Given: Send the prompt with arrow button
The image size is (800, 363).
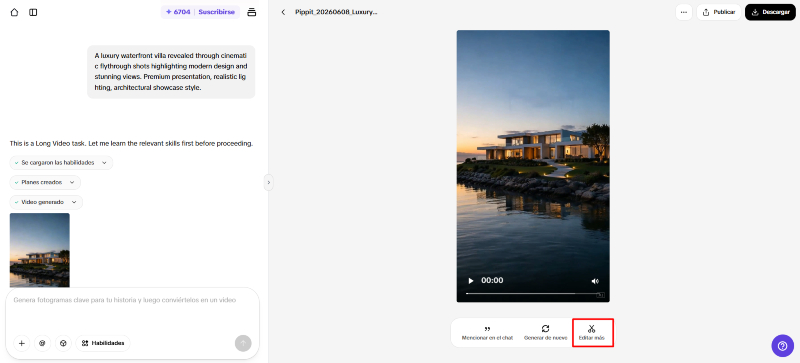Looking at the screenshot, I should 243,343.
